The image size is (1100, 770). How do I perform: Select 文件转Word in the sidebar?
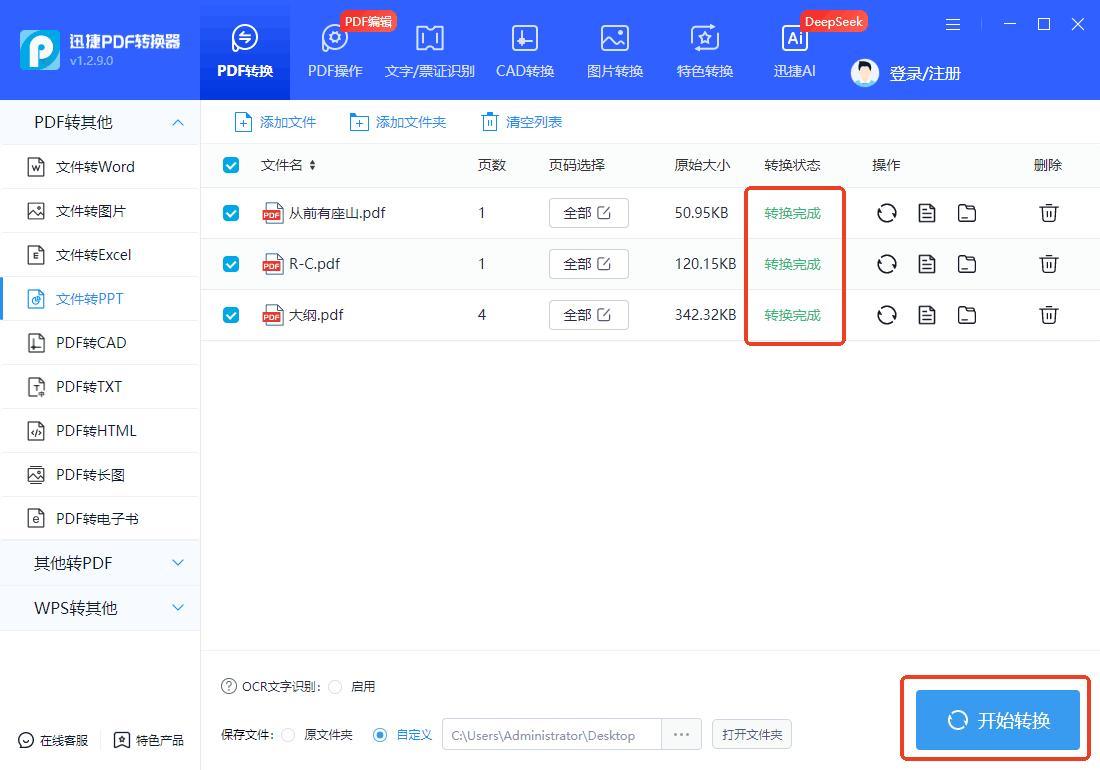[x=95, y=167]
